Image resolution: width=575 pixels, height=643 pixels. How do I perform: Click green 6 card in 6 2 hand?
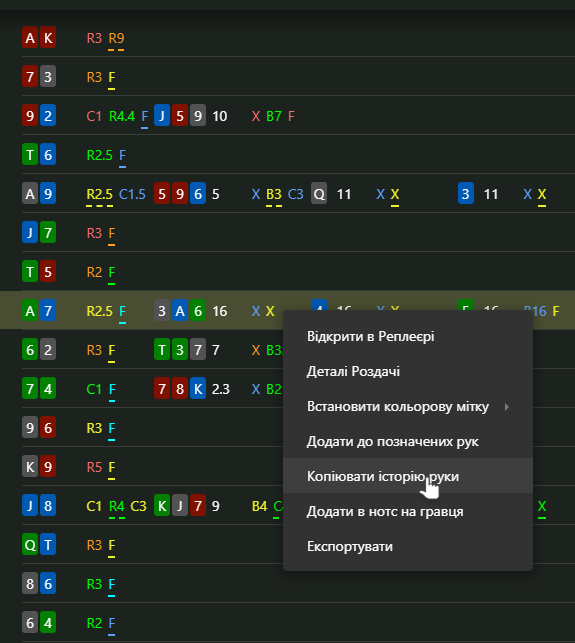point(30,350)
